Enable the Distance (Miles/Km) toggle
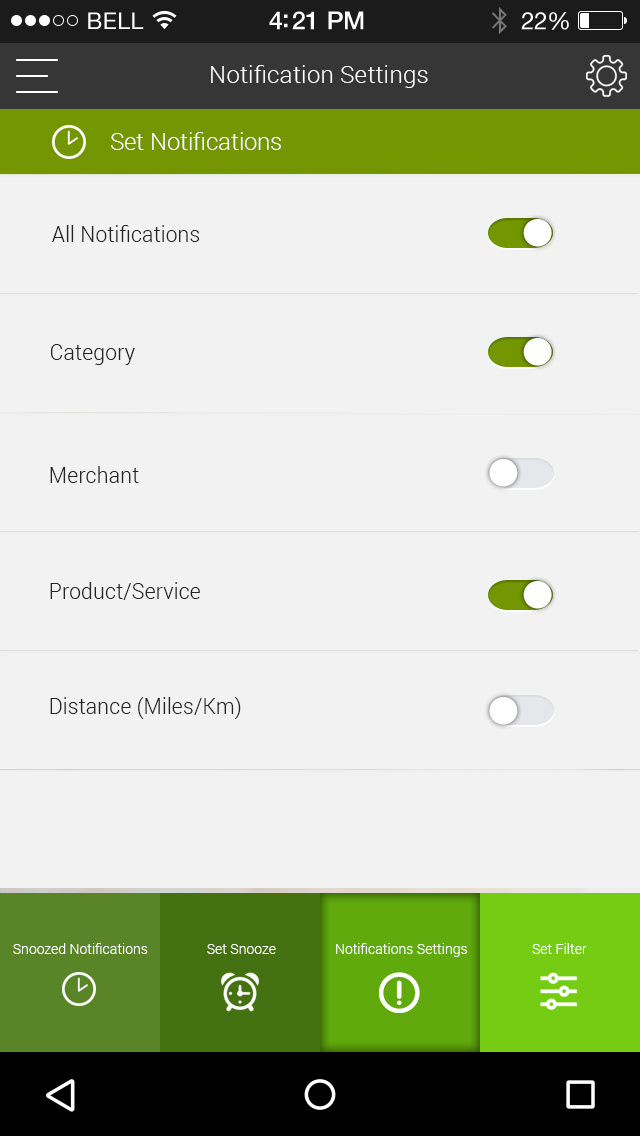 (520, 711)
